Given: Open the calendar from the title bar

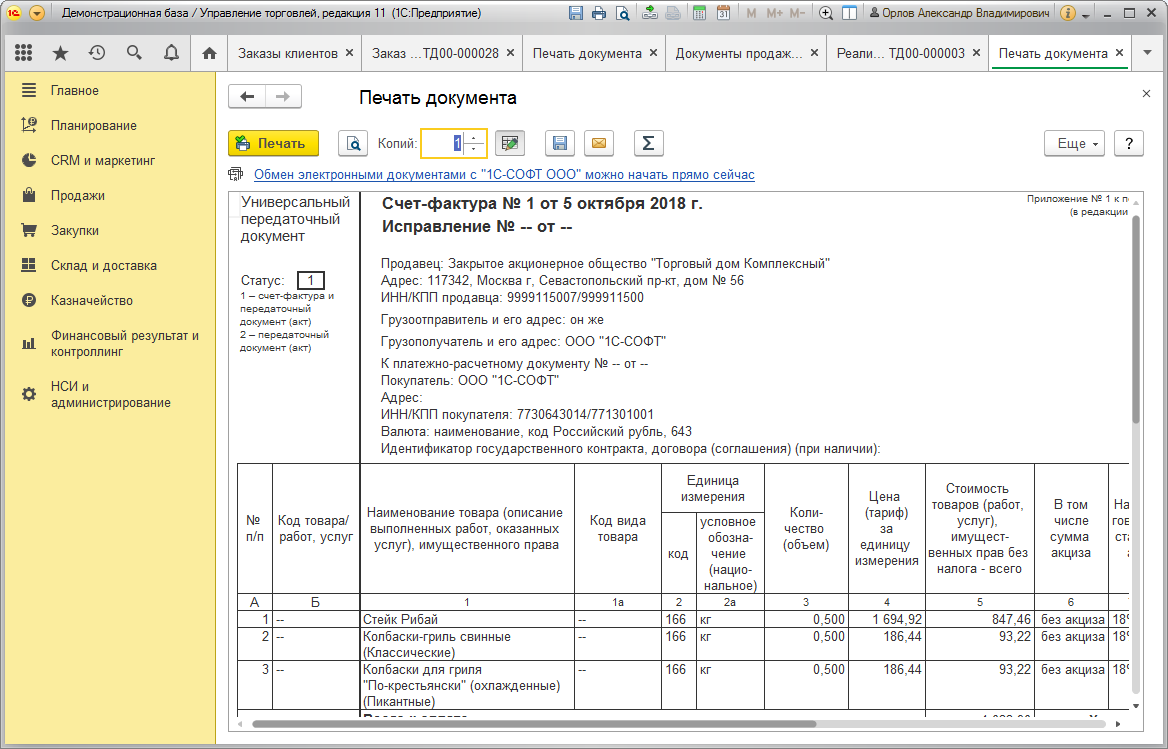Looking at the screenshot, I should (x=723, y=13).
